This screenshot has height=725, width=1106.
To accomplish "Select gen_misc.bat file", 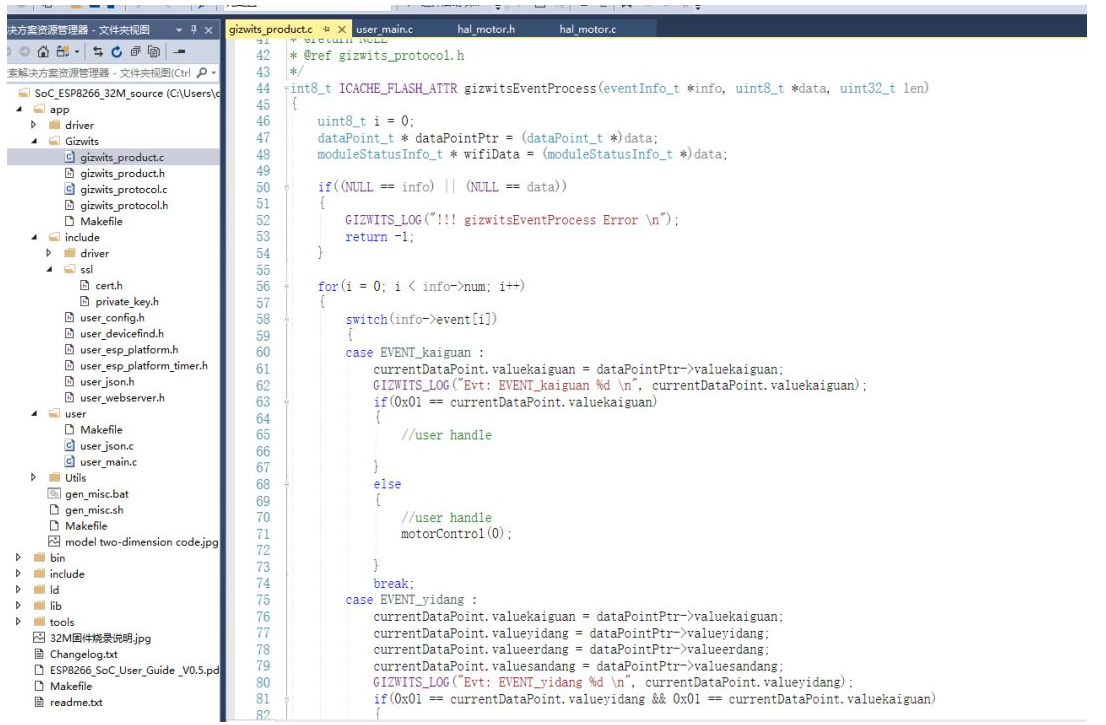I will [97, 494].
